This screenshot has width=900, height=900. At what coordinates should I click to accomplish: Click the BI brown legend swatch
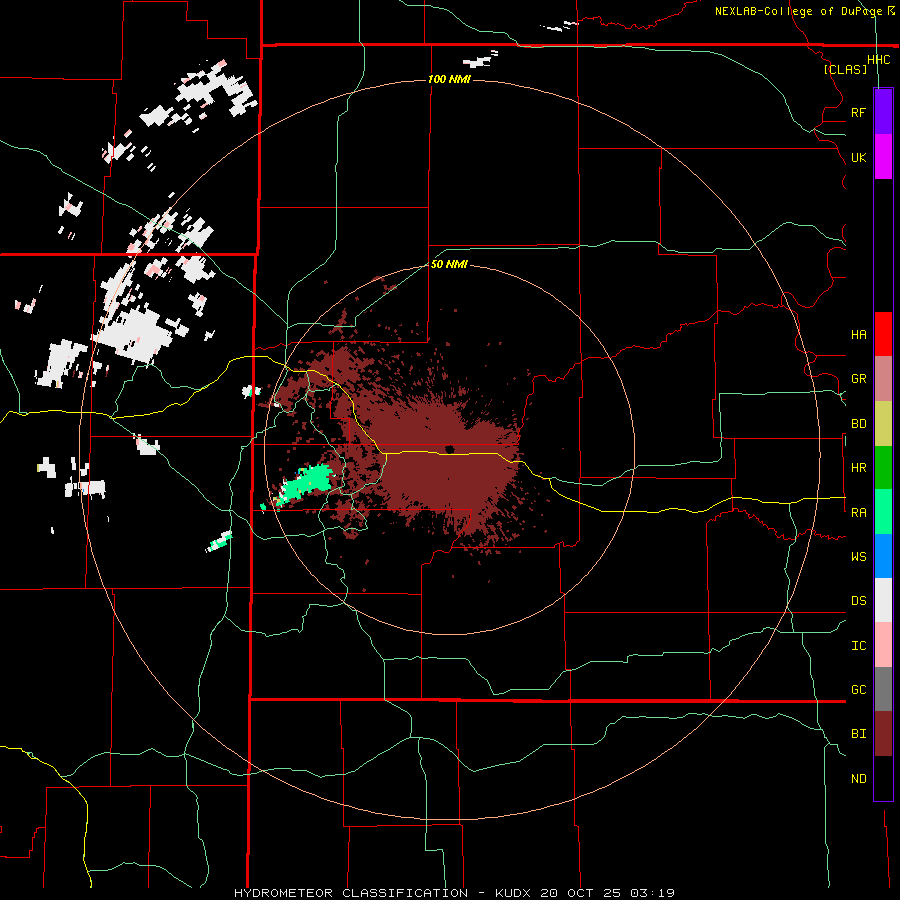tap(883, 734)
